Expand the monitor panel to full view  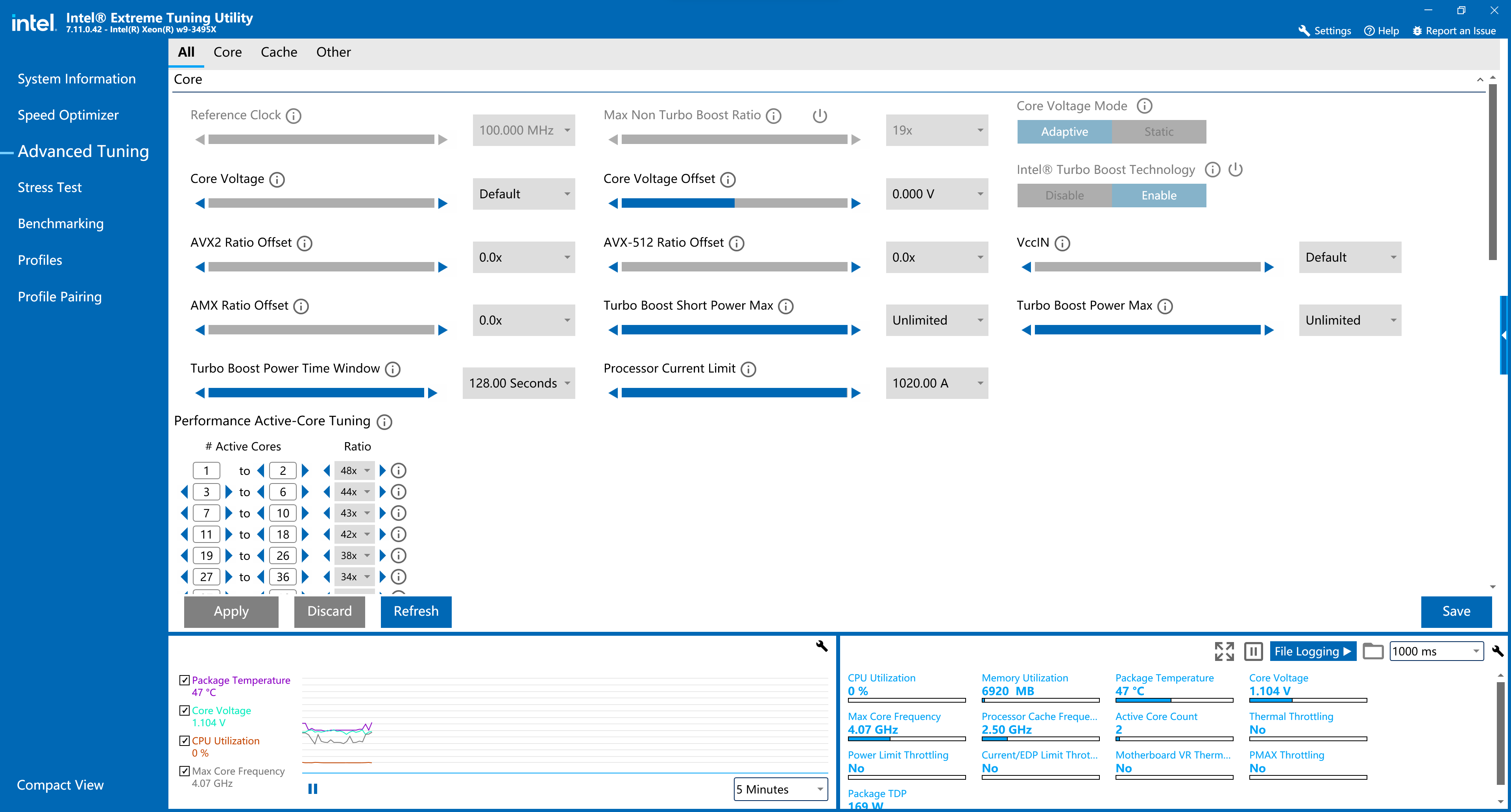(1224, 651)
